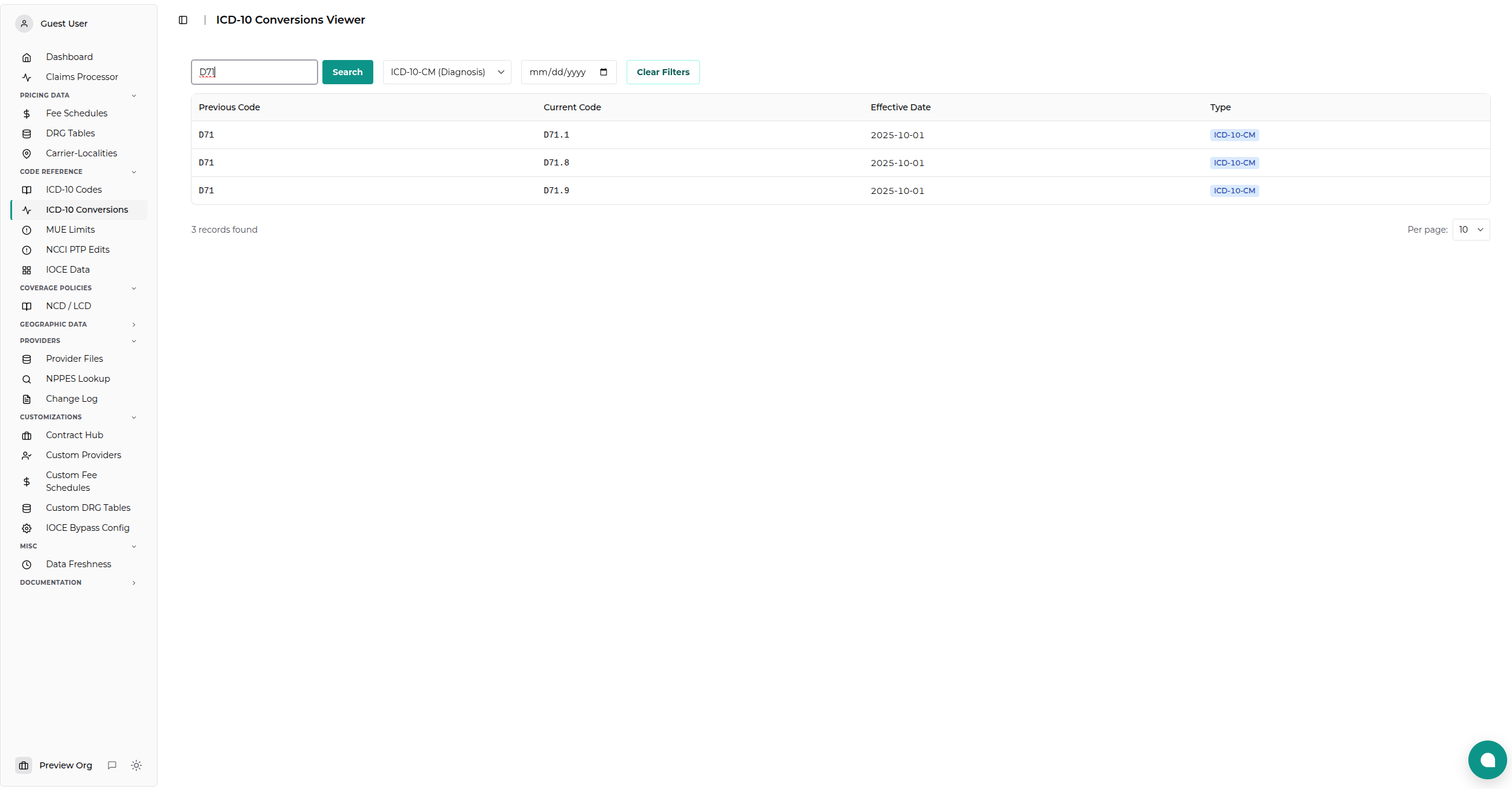Navigate to NPPES Lookup
Image resolution: width=1512 pixels, height=789 pixels.
click(78, 379)
